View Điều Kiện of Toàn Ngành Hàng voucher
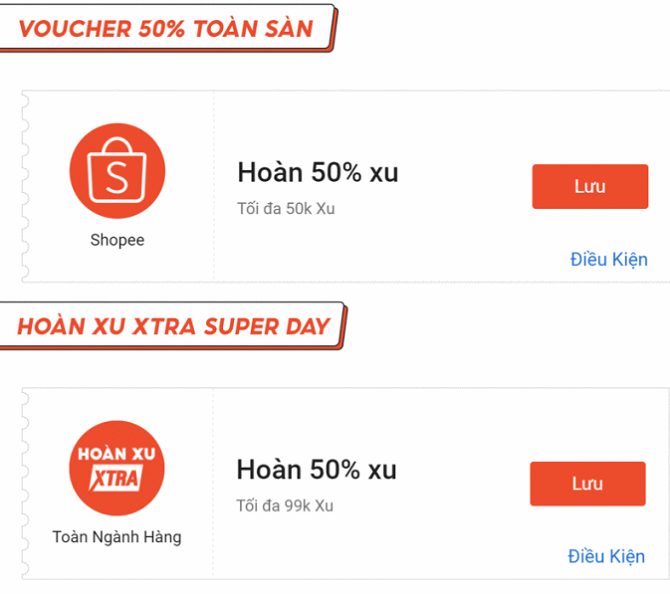The height and width of the screenshot is (594, 670). coord(606,556)
